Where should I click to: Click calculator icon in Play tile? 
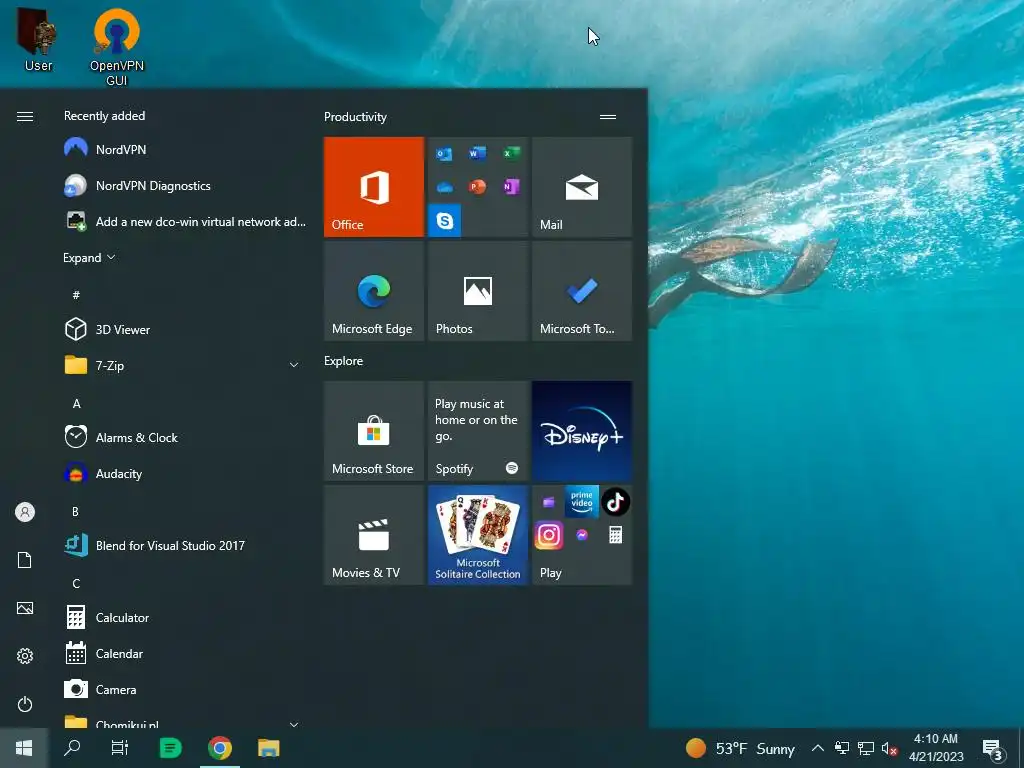pos(615,535)
